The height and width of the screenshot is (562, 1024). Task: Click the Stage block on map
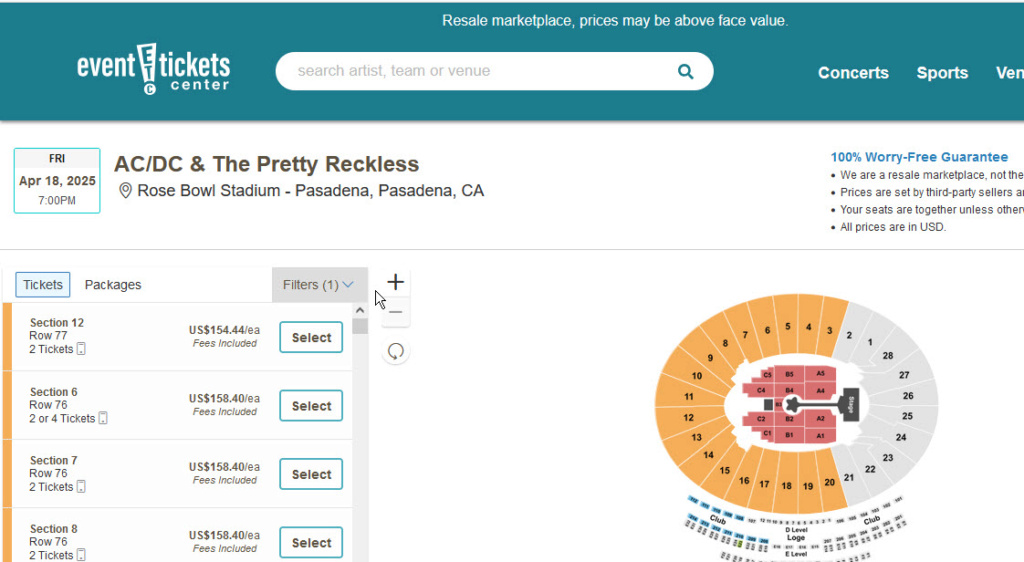point(851,404)
